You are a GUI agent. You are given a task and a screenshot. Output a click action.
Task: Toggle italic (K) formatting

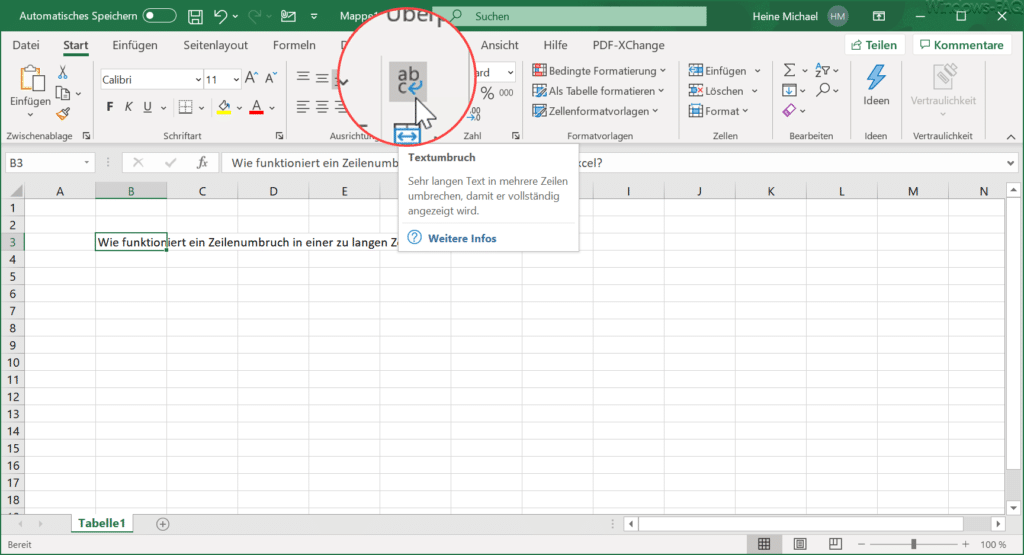129,106
